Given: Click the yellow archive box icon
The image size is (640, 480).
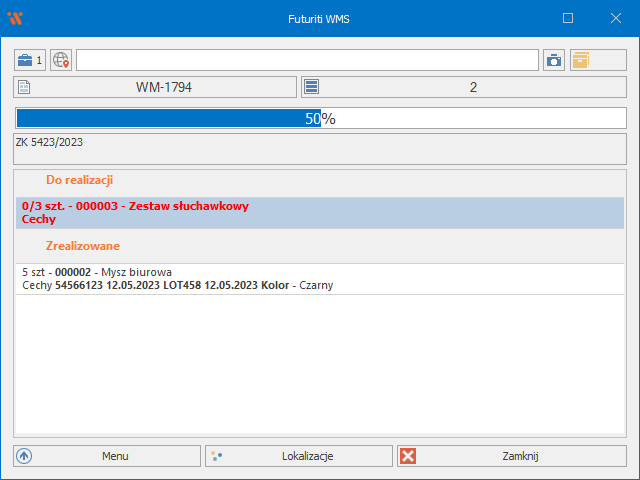Looking at the screenshot, I should pyautogui.click(x=581, y=60).
